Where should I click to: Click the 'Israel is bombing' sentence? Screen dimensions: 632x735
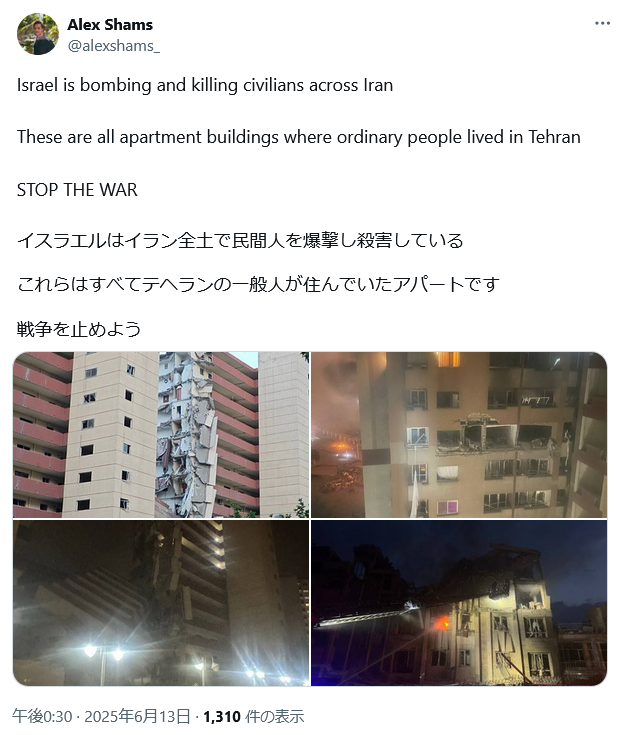[x=205, y=85]
